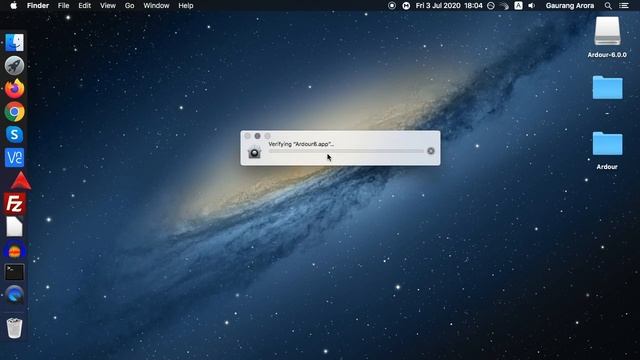Open the Window menu
The width and height of the screenshot is (640, 360).
[156, 6]
